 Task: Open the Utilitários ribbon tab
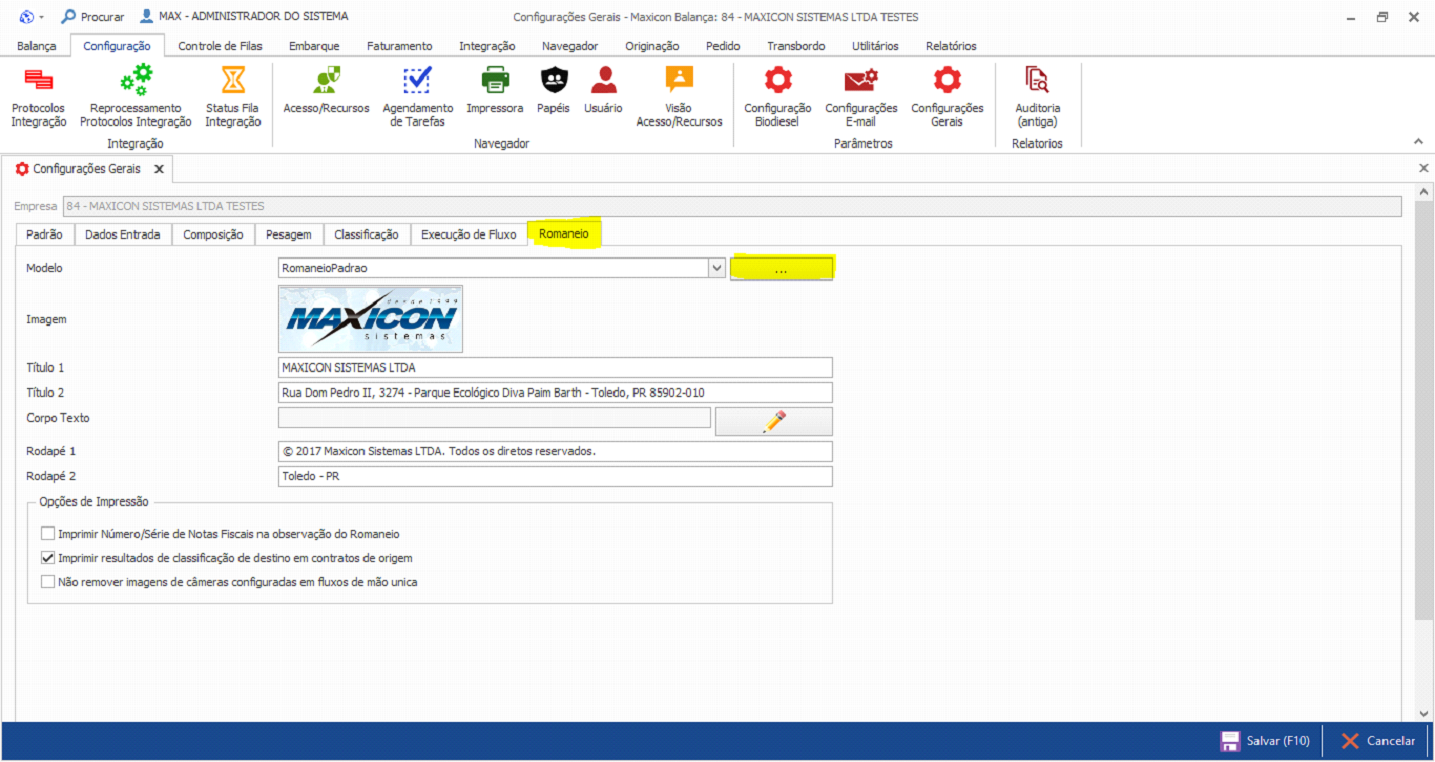[875, 46]
